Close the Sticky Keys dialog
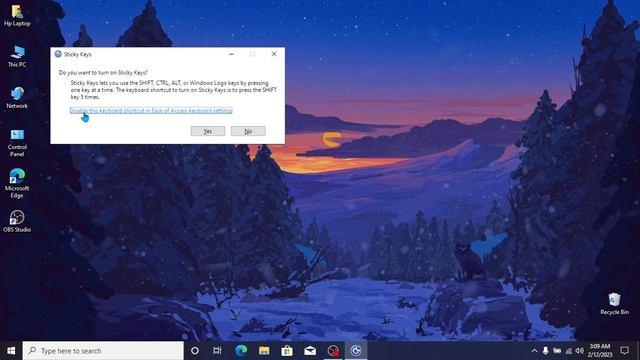640x360 pixels. [x=274, y=54]
